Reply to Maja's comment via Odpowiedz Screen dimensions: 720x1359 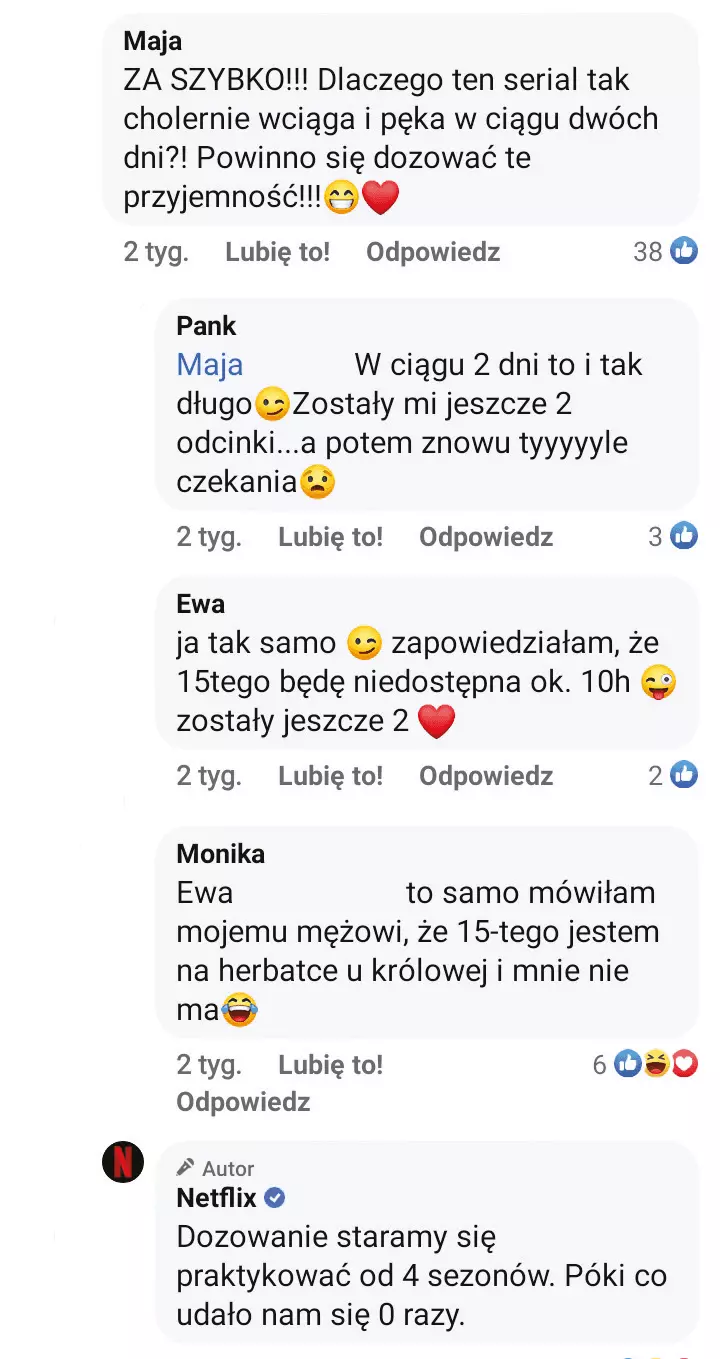[x=433, y=252]
